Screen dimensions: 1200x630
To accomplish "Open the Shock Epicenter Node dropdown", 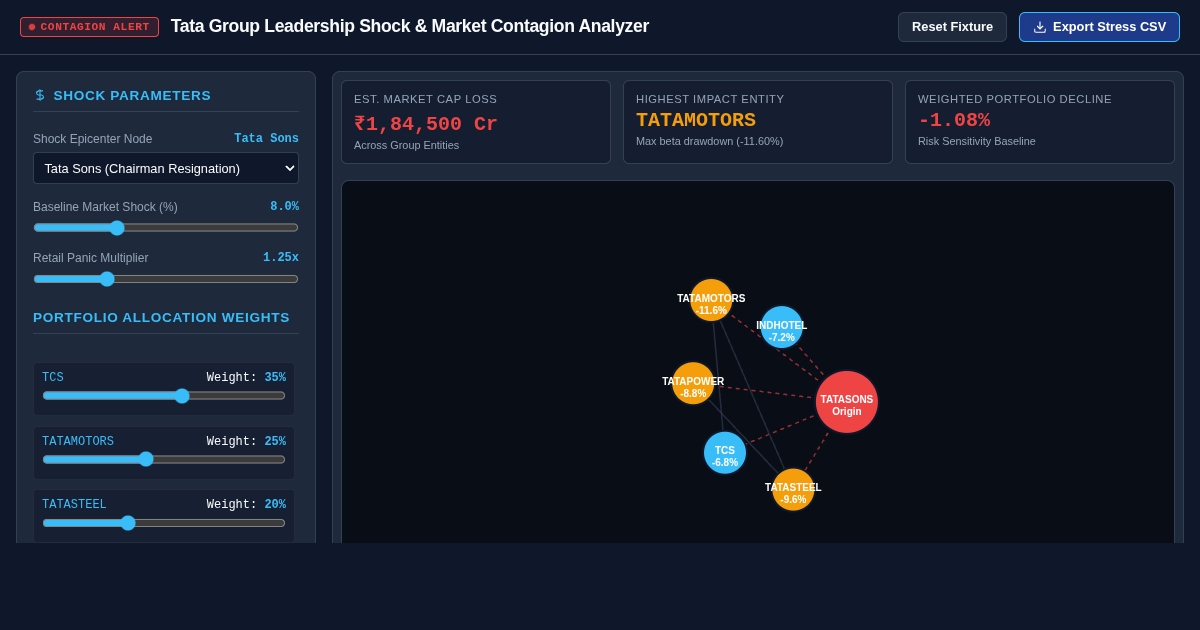I will point(166,168).
